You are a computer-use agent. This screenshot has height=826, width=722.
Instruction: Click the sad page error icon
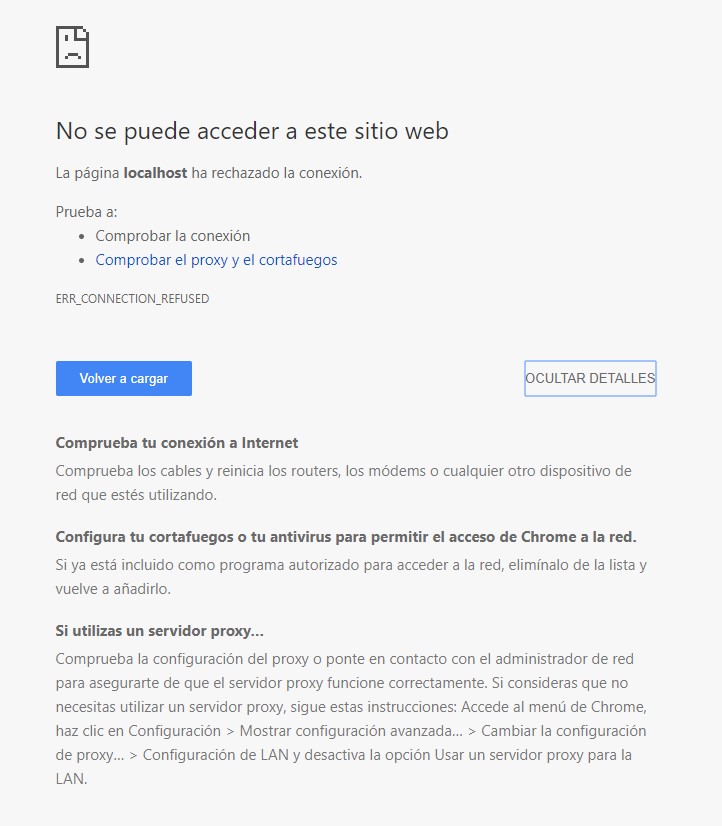click(72, 47)
